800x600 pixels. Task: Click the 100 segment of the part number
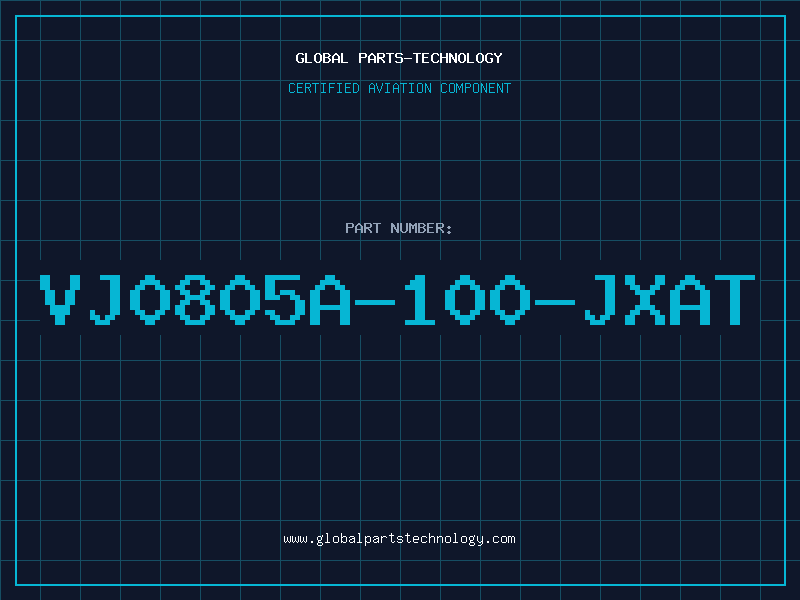tap(467, 299)
